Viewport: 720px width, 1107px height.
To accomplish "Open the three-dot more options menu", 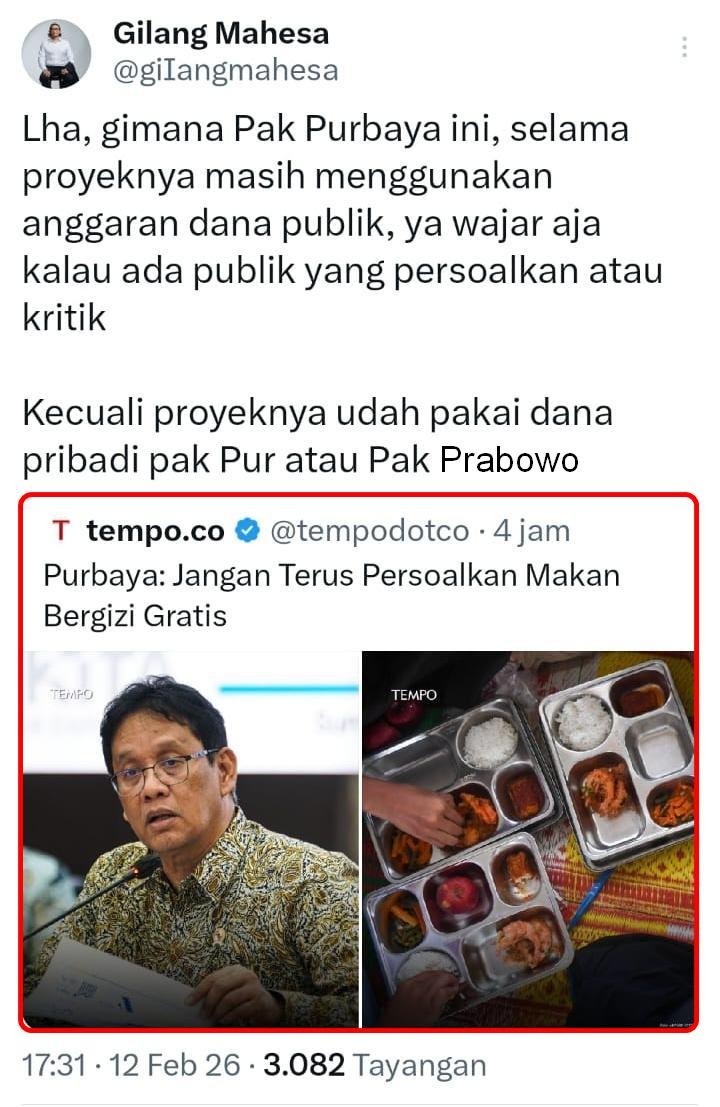I will click(684, 47).
